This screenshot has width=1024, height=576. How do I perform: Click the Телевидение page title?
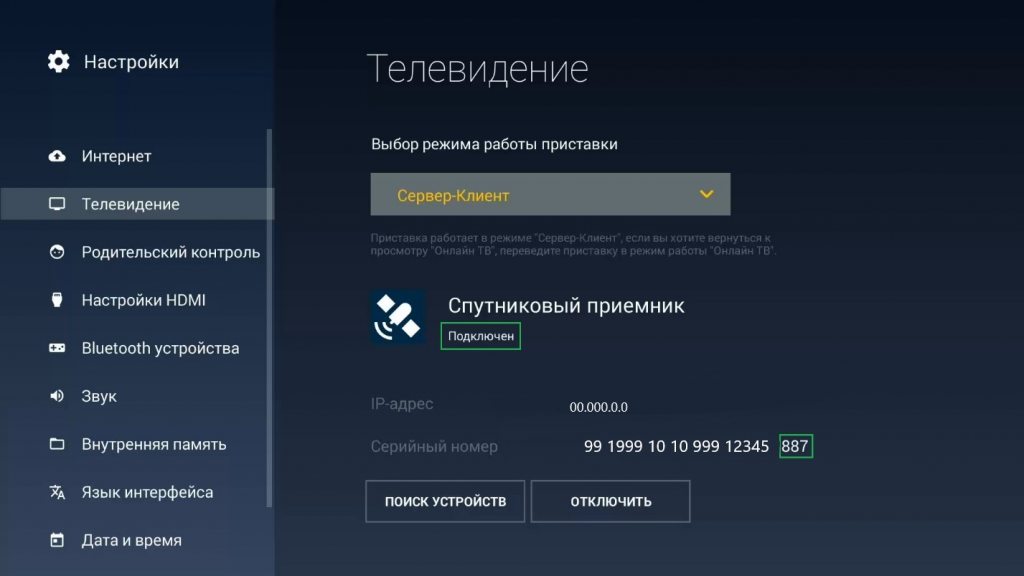(477, 68)
